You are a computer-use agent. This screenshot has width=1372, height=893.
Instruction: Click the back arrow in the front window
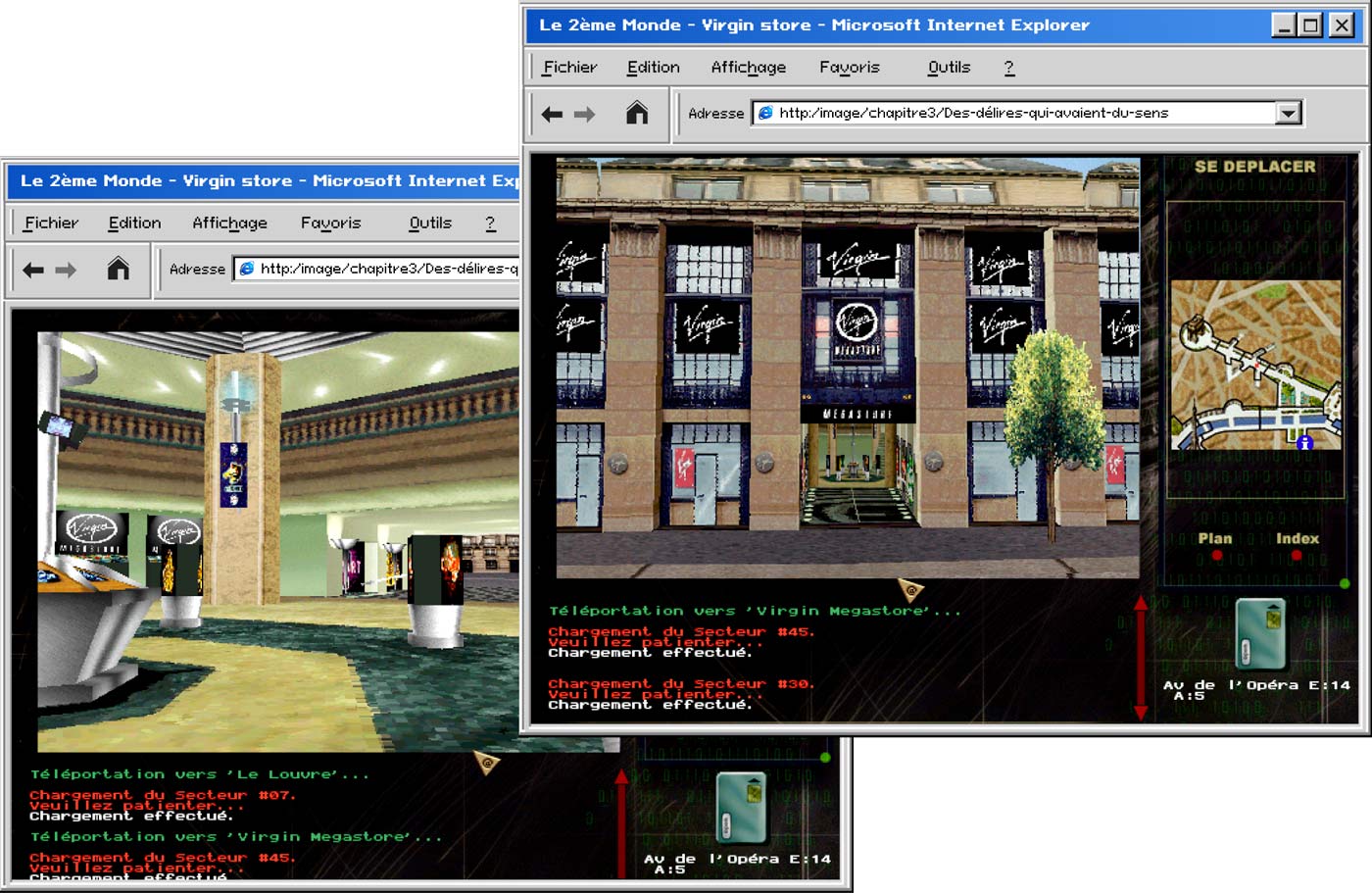tap(552, 115)
